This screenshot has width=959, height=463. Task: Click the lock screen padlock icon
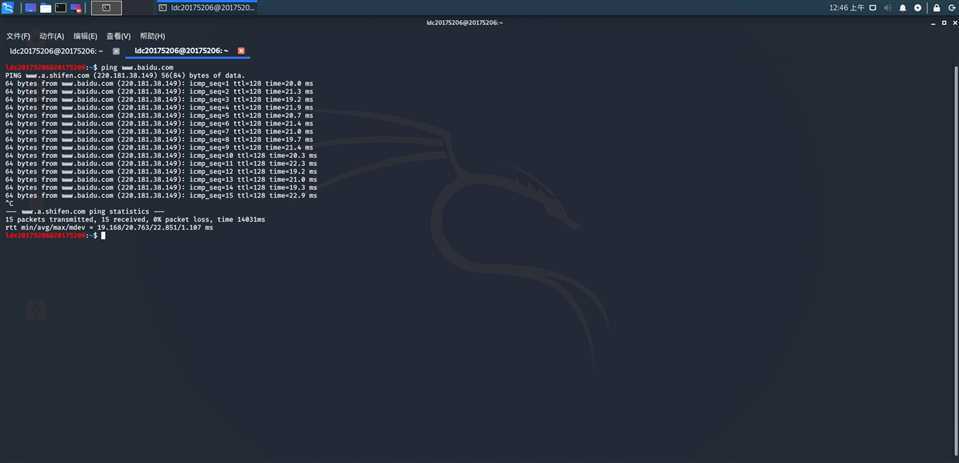pyautogui.click(x=936, y=8)
